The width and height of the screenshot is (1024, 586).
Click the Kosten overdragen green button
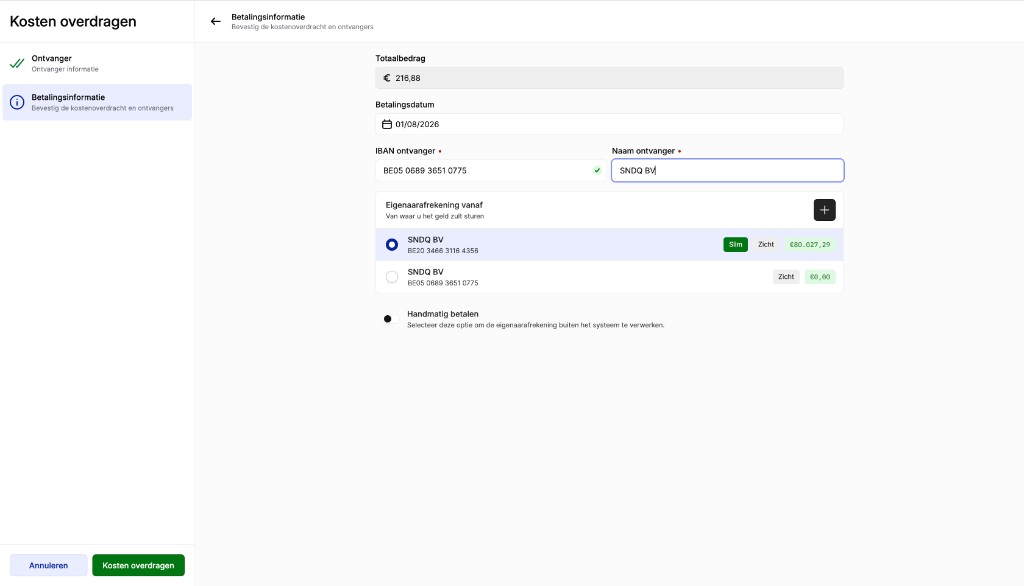tap(138, 565)
